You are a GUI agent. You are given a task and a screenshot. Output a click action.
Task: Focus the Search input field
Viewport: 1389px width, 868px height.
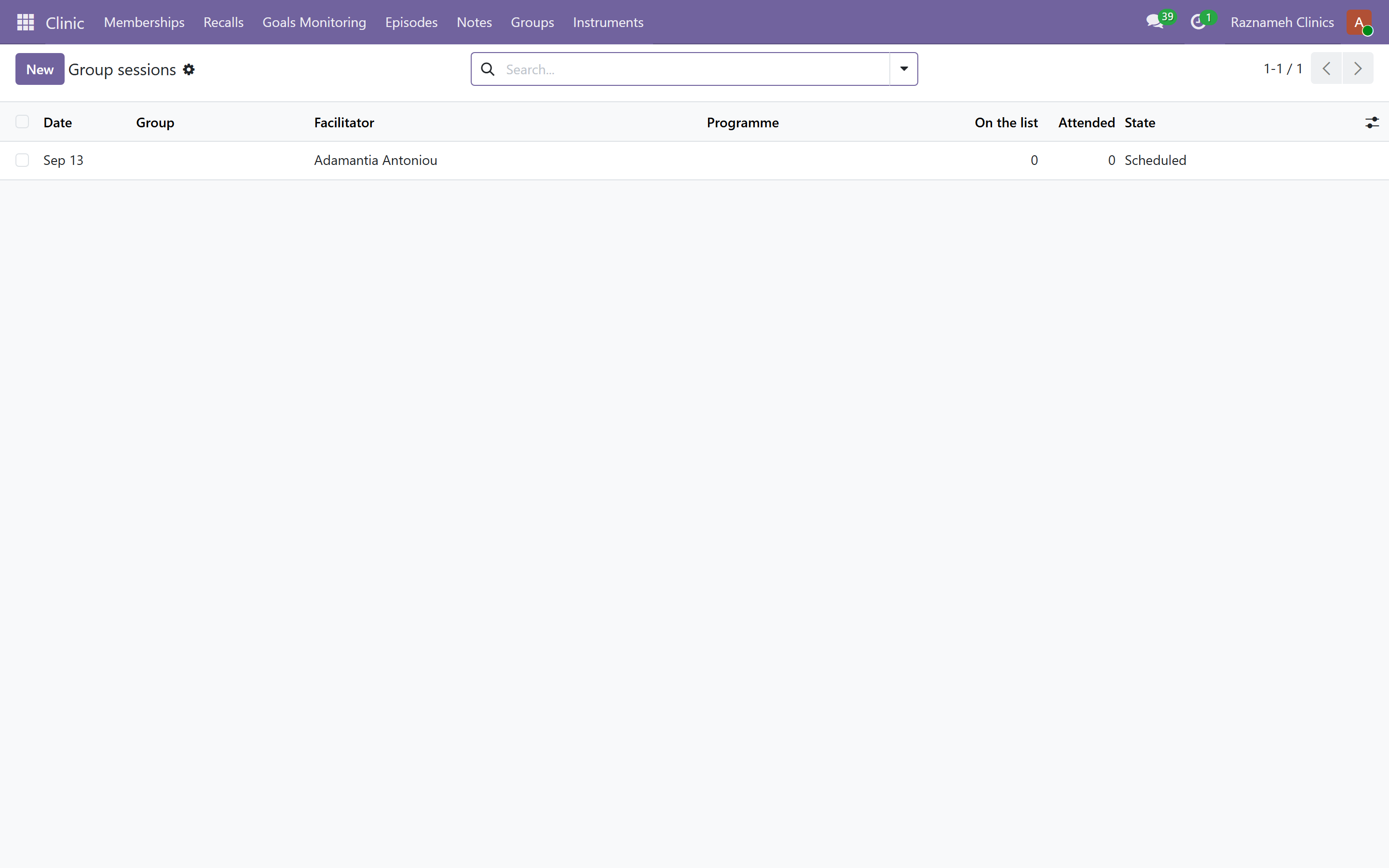click(695, 69)
